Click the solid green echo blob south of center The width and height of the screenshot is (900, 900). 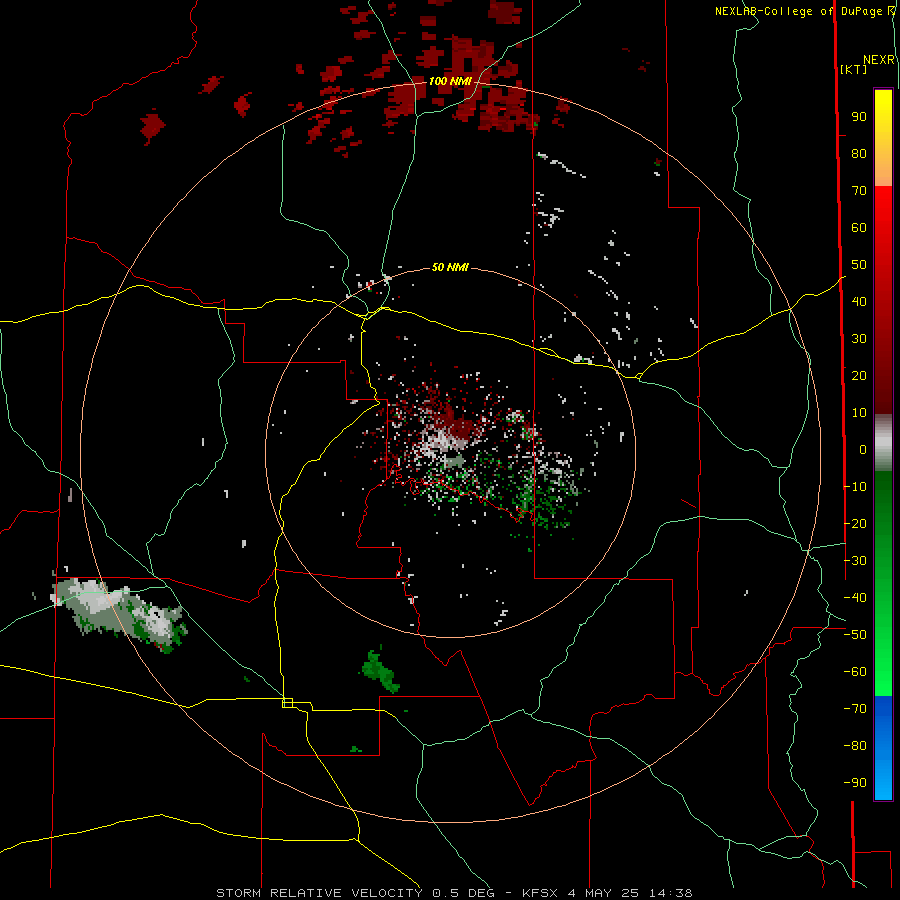(x=380, y=670)
